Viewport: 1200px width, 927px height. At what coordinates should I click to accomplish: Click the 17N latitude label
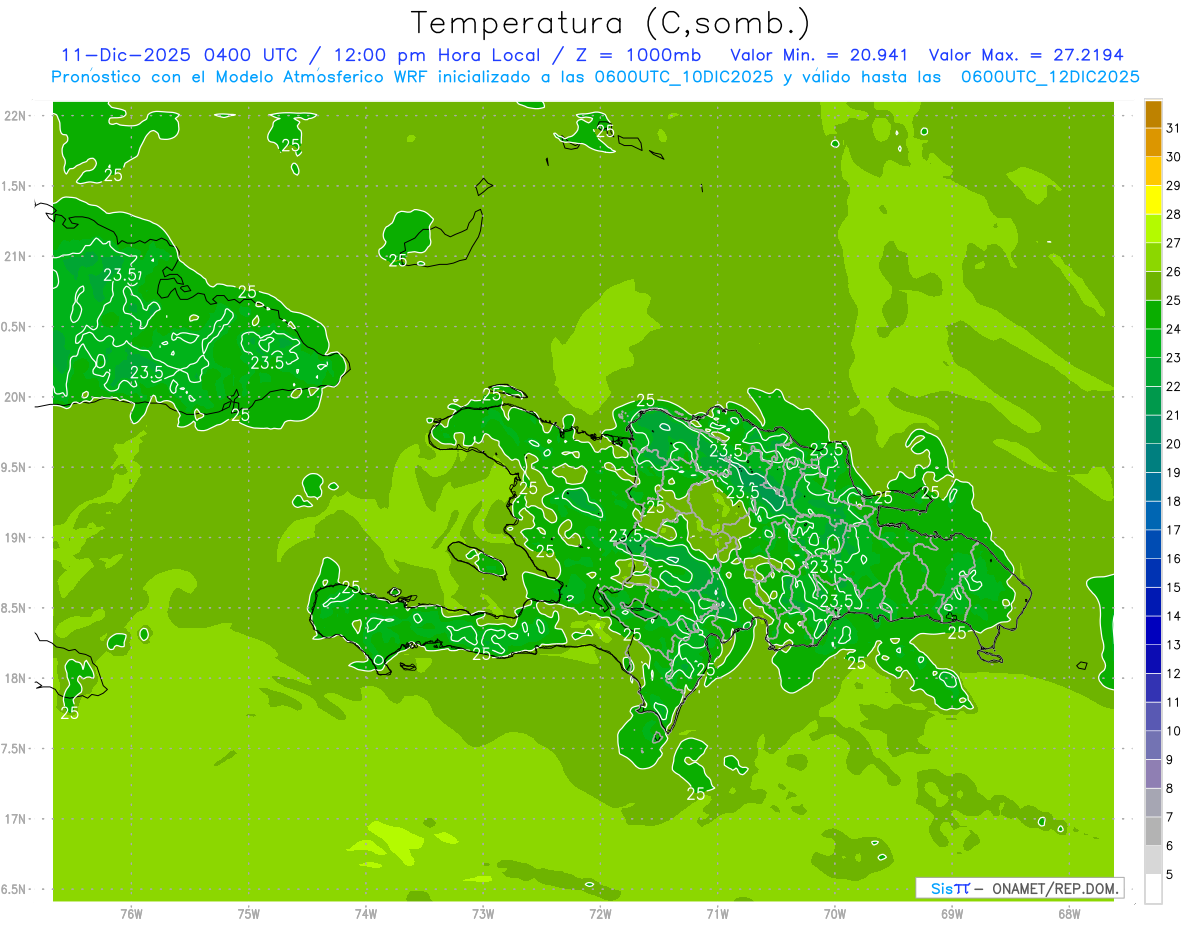[15, 820]
